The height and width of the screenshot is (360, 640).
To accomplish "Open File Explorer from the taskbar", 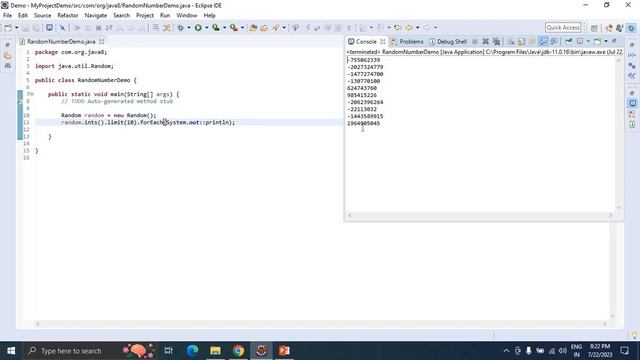I will (x=215, y=351).
